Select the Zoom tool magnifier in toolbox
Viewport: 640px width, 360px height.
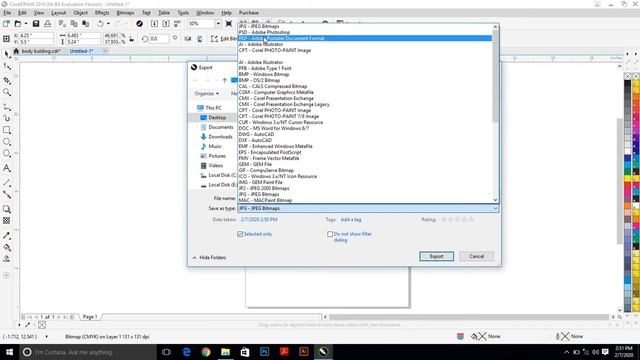(x=7, y=93)
